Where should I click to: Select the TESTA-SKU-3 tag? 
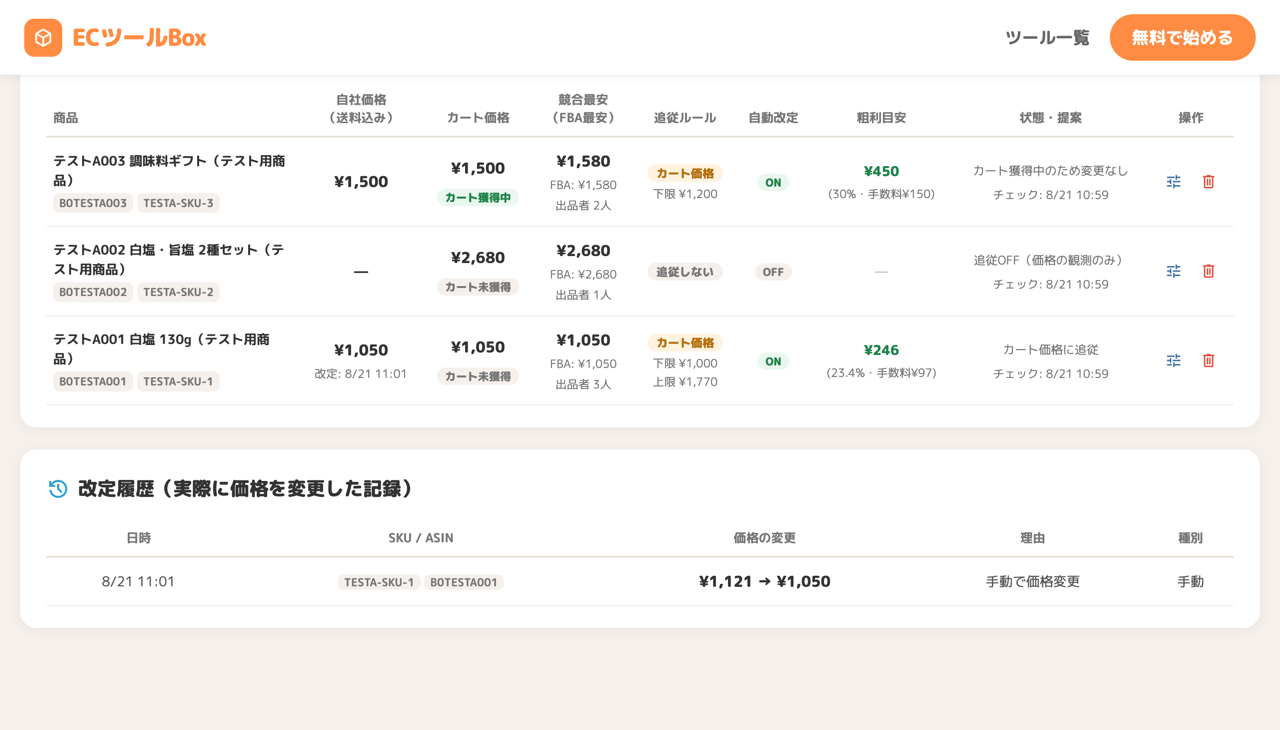178,203
